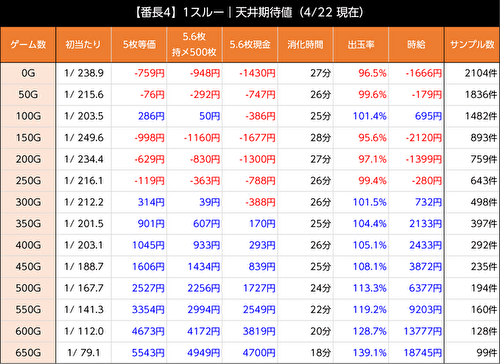The width and height of the screenshot is (500, 364).
Task: Click the 105.1% payout rate
Action: point(370,245)
